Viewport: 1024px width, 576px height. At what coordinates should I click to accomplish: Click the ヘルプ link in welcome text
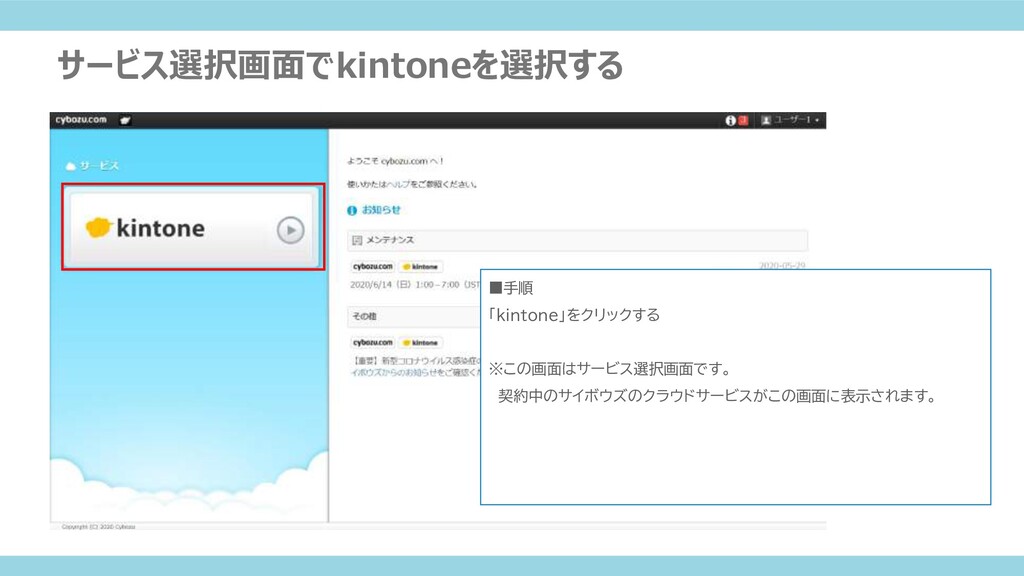pos(398,184)
